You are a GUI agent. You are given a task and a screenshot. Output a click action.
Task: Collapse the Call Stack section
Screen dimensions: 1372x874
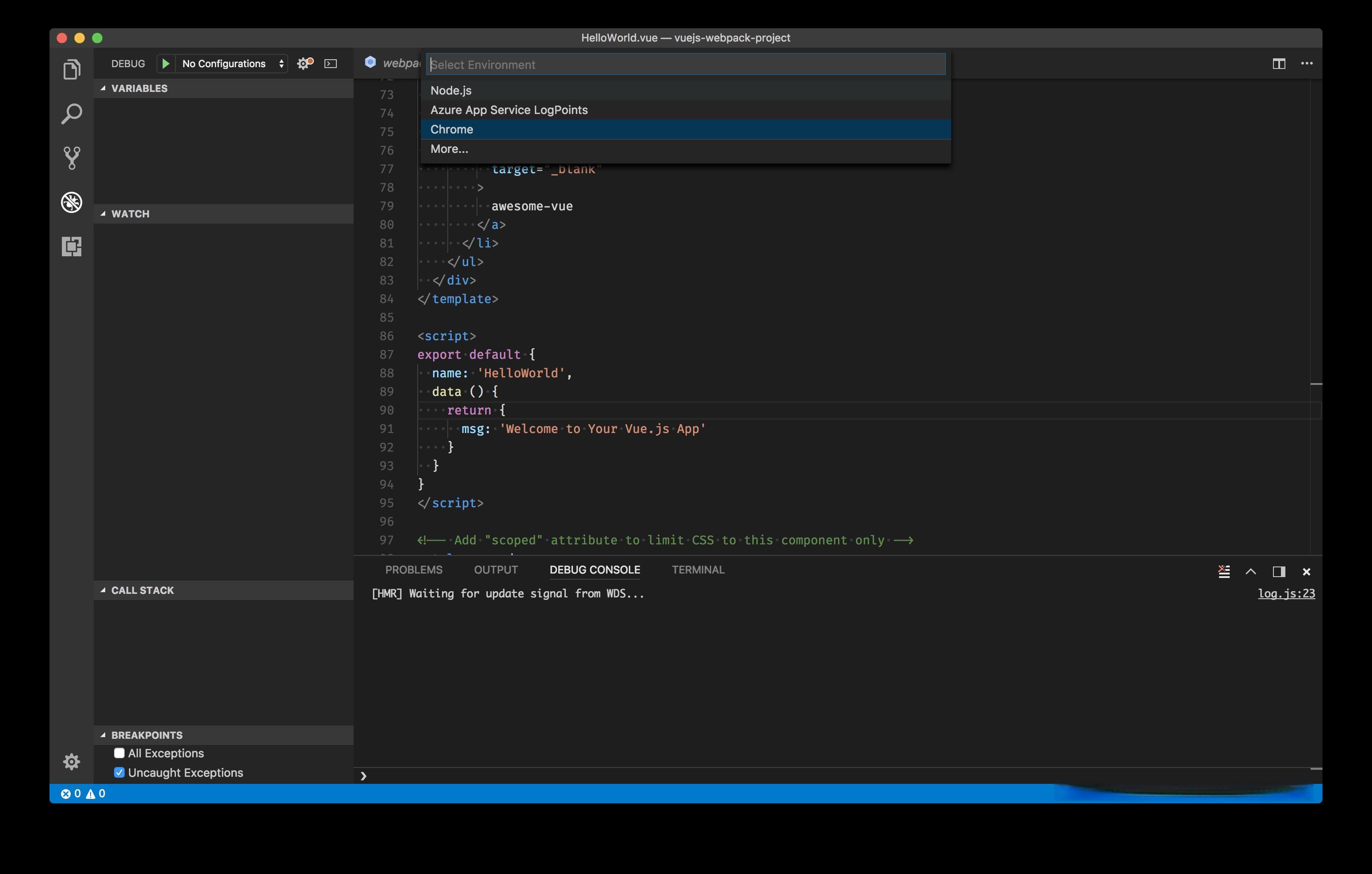(x=223, y=590)
